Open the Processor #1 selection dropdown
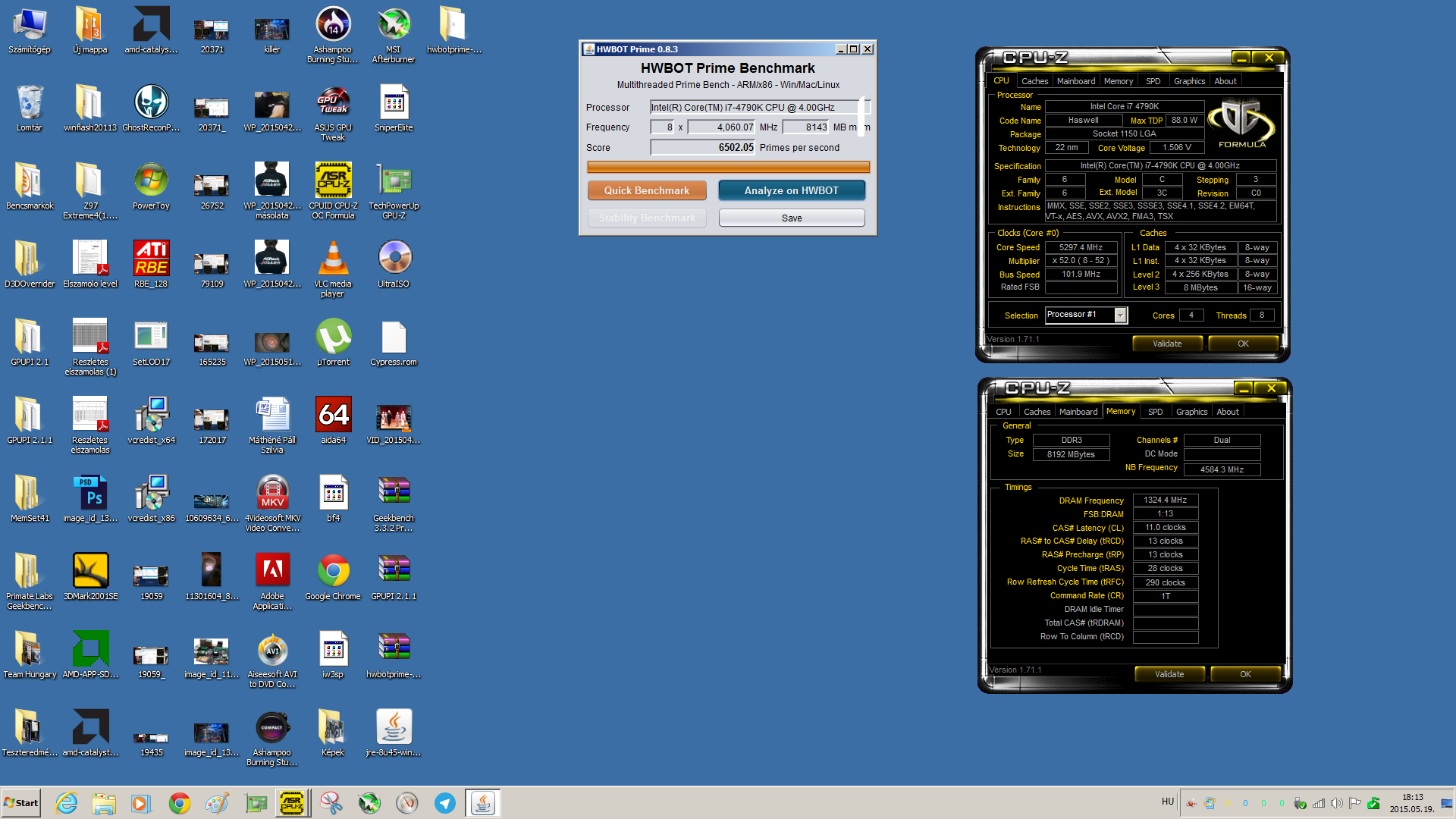Screen dimensions: 1456x819 [1087, 315]
